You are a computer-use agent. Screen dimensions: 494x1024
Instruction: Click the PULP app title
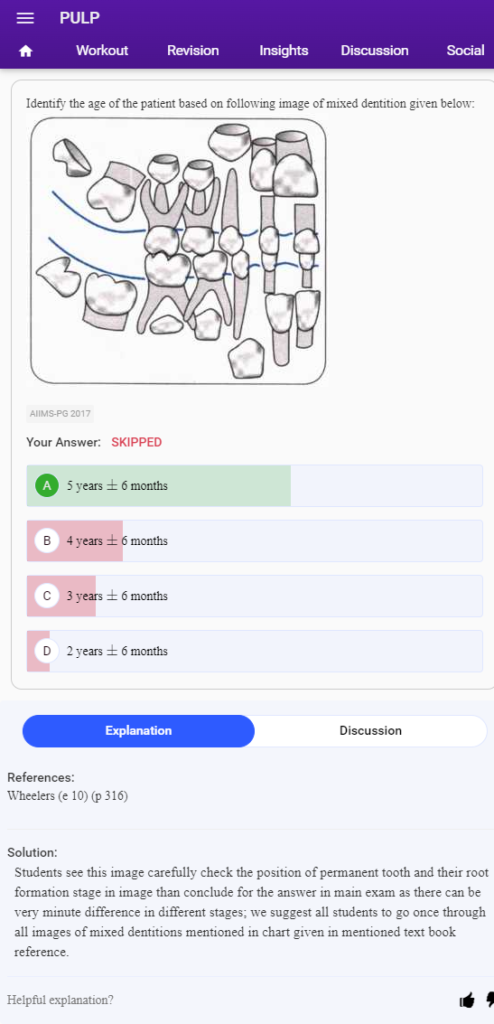[80, 18]
